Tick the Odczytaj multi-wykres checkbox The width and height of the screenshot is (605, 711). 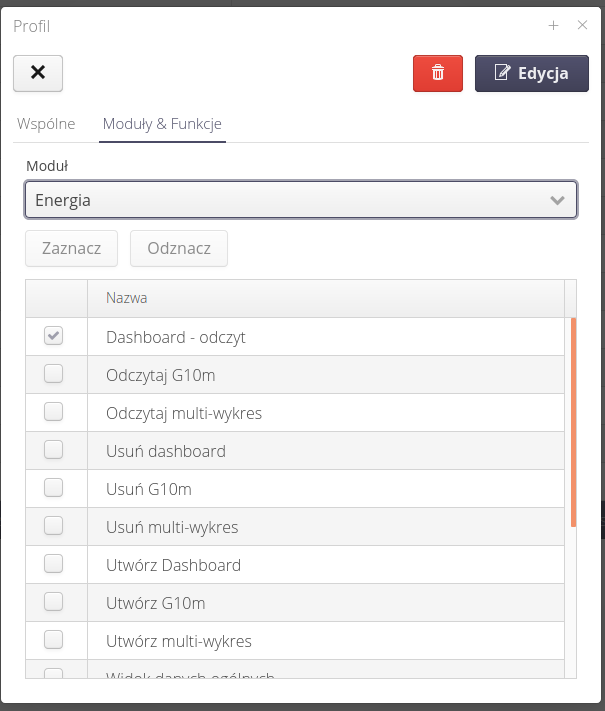(x=54, y=412)
